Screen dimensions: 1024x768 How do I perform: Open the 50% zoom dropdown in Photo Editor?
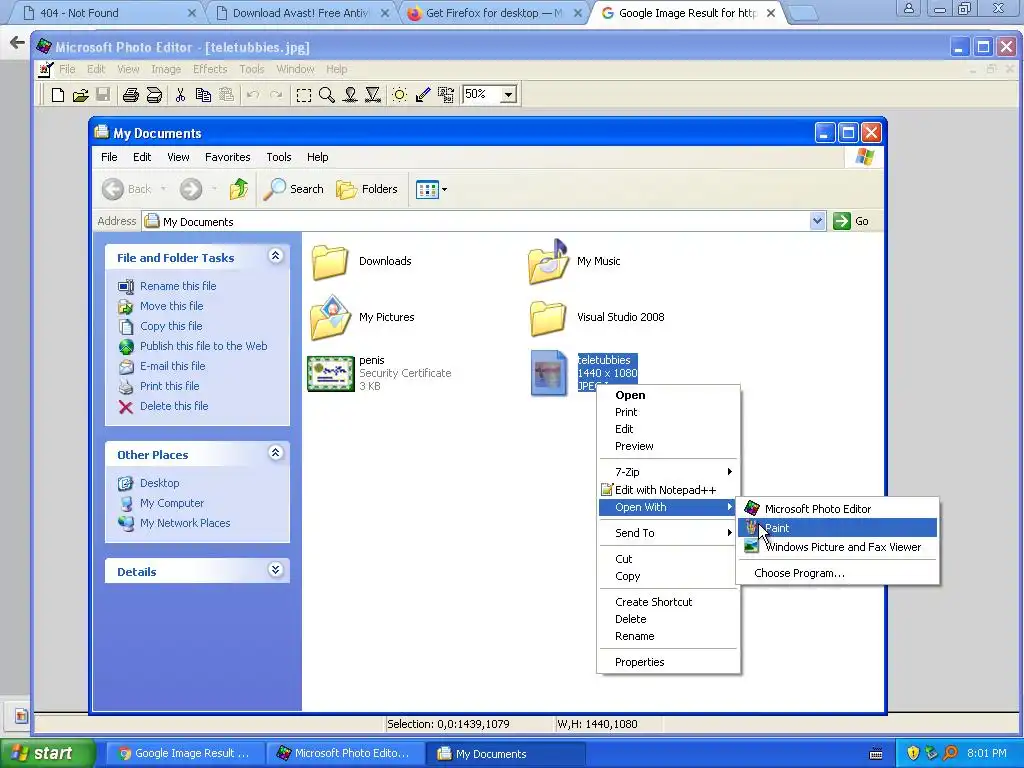click(x=508, y=95)
